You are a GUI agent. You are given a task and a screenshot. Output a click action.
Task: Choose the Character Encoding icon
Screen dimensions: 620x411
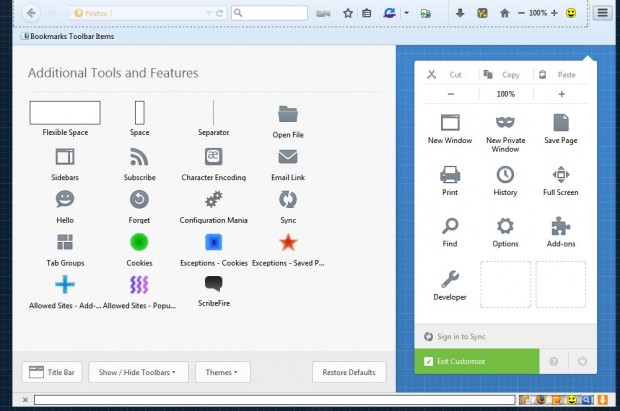pos(214,157)
